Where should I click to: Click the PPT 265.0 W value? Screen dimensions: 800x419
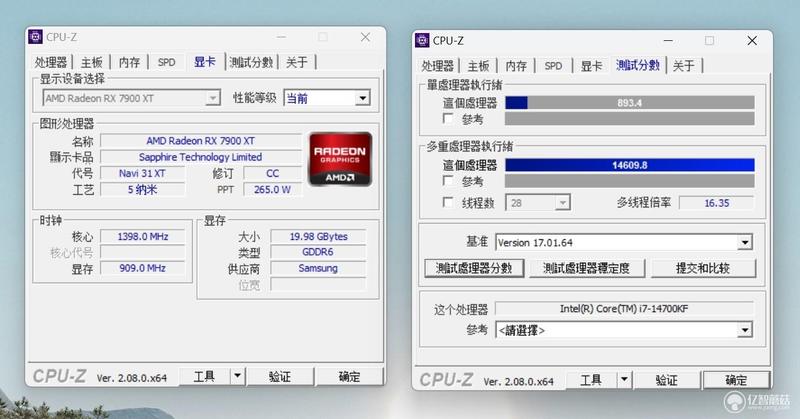(272, 189)
